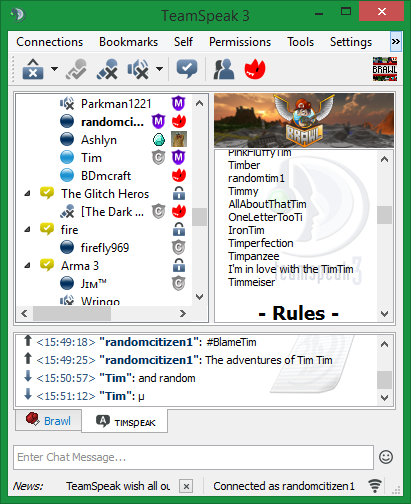Open the Permissions menu

[240, 42]
